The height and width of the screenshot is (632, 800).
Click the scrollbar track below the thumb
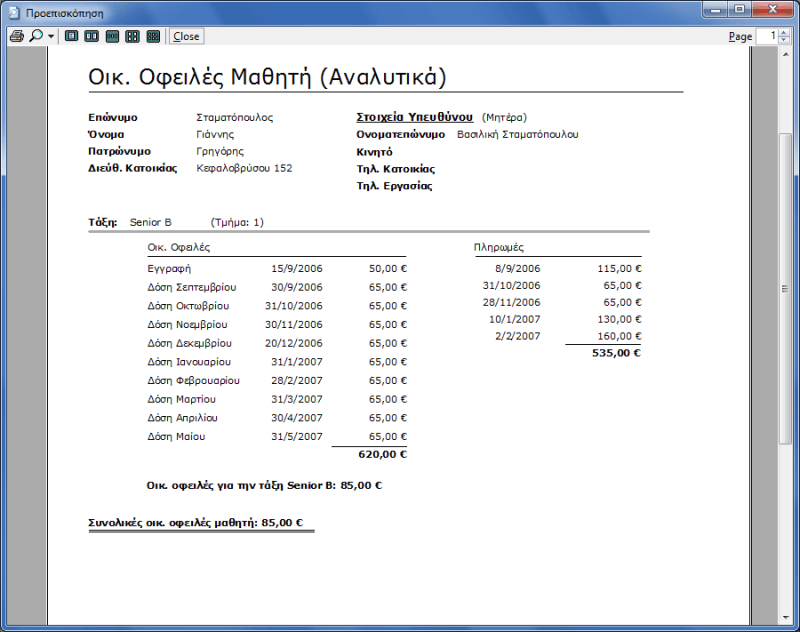click(x=787, y=530)
